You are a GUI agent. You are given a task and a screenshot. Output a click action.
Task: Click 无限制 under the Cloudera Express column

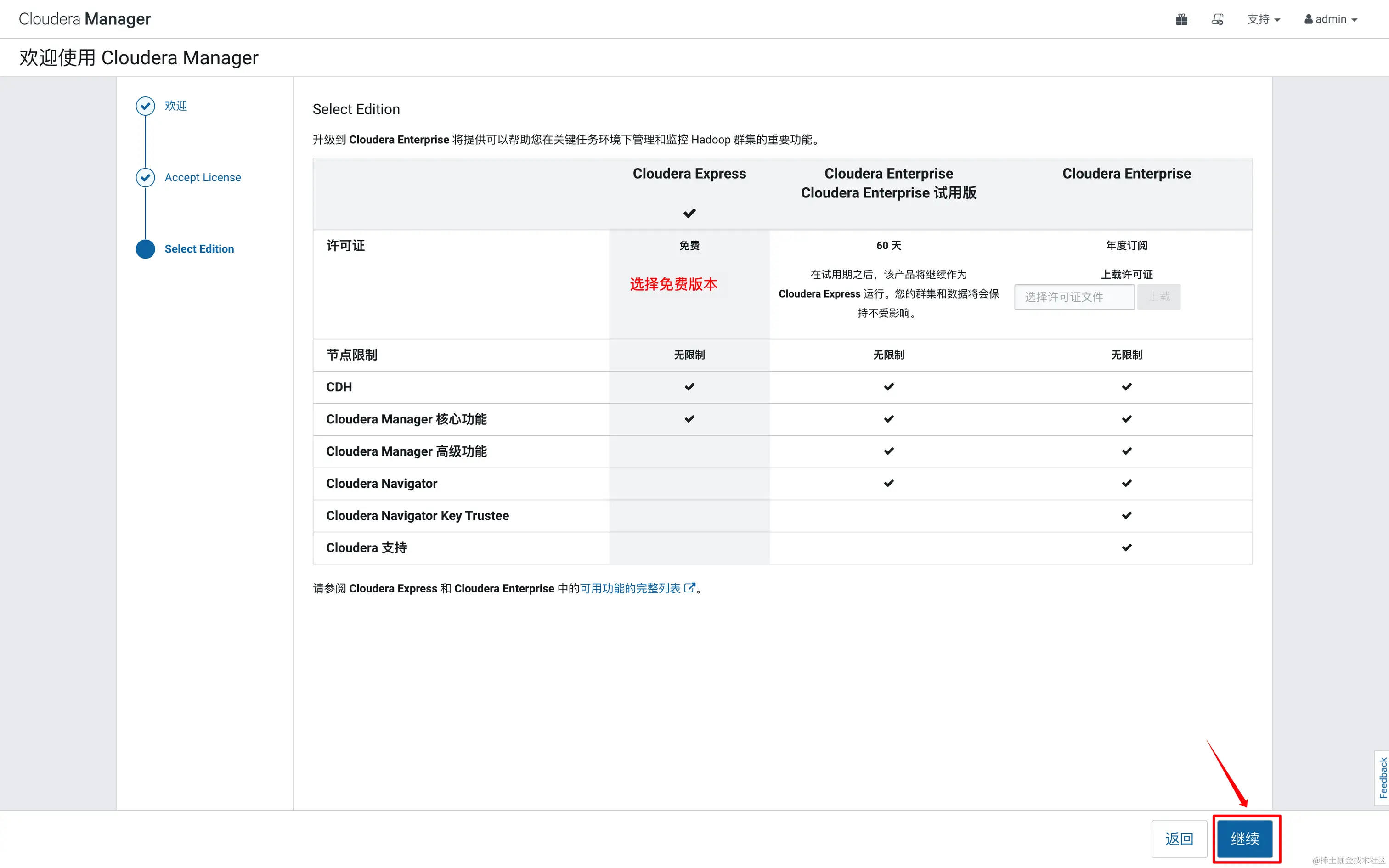pyautogui.click(x=689, y=355)
